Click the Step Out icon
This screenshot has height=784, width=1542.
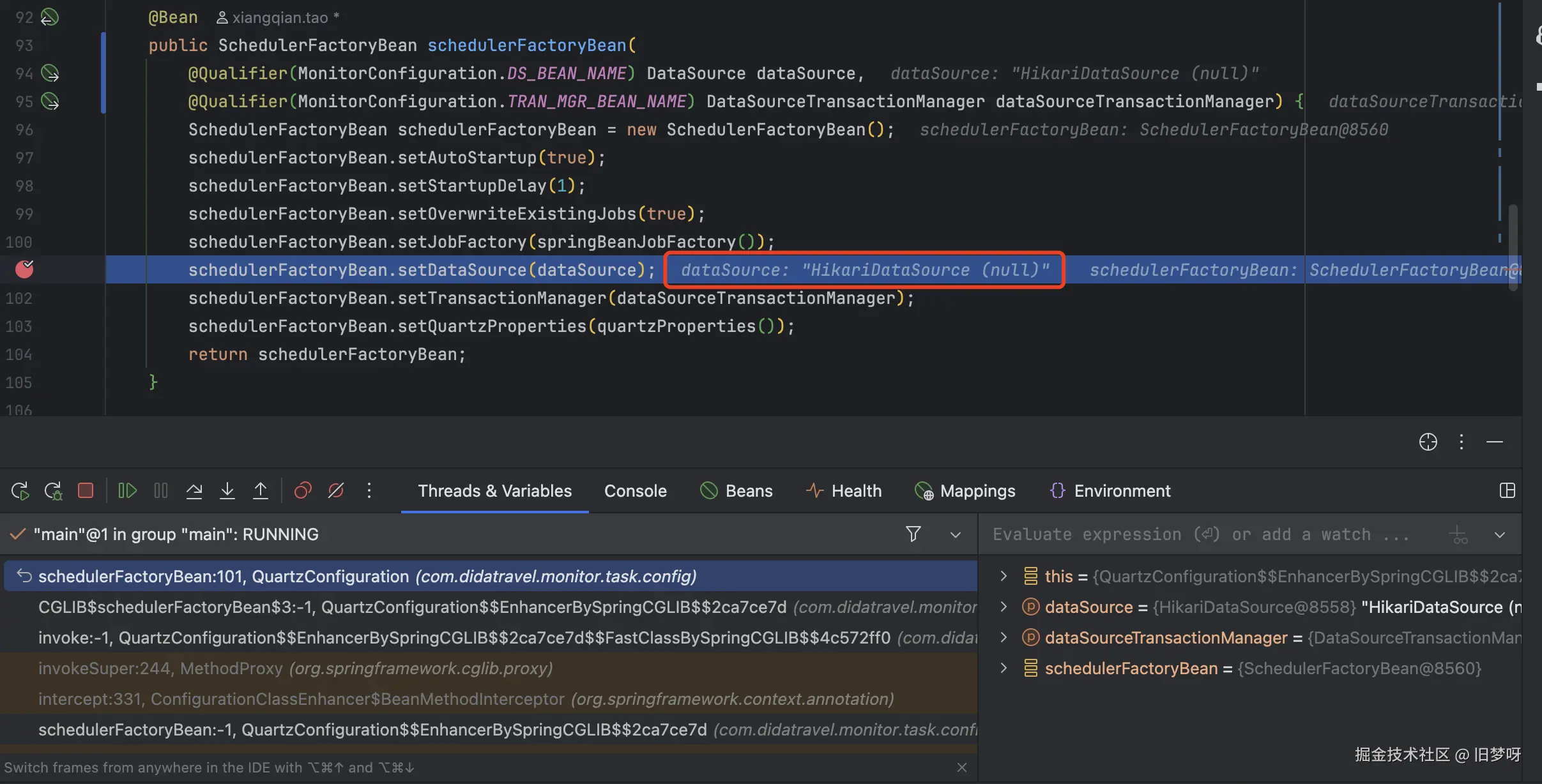[261, 490]
